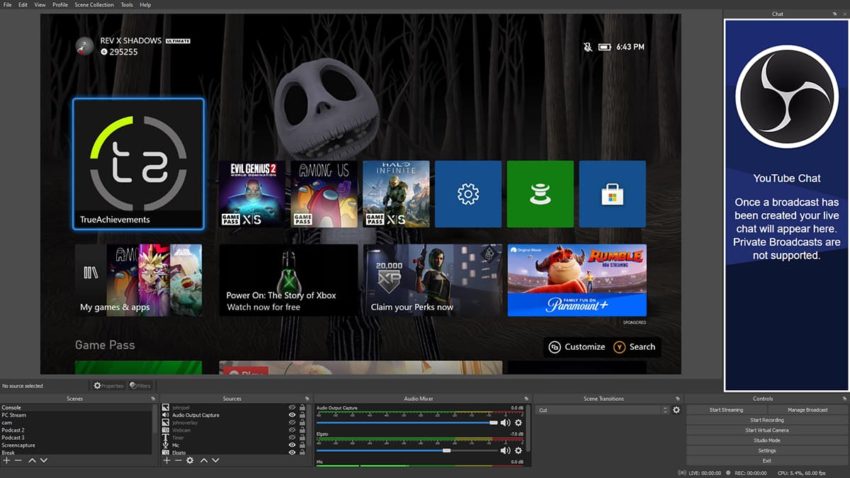
Task: Move source up in Sources list
Action: pyautogui.click(x=204, y=461)
